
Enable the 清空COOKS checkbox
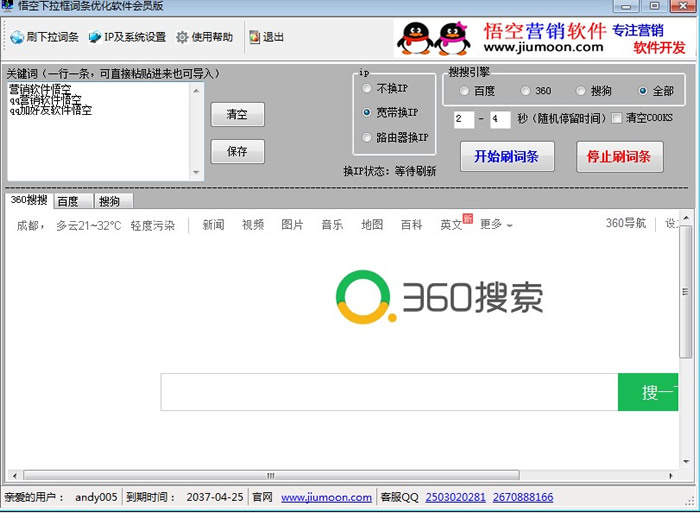coord(617,118)
